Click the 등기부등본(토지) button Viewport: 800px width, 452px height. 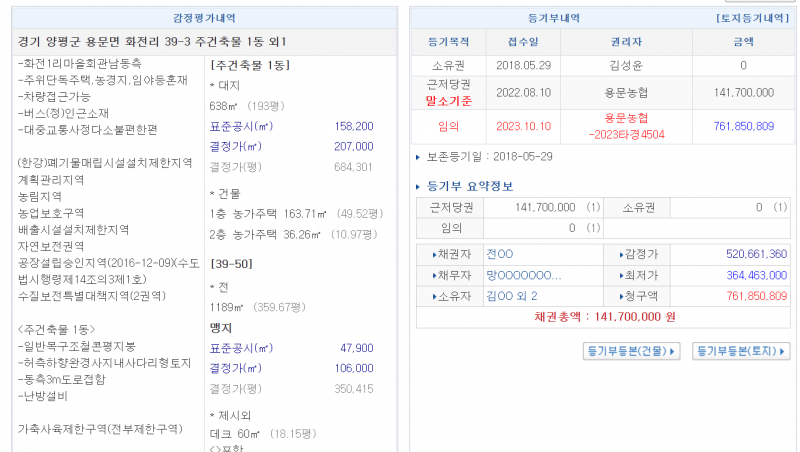click(x=741, y=350)
